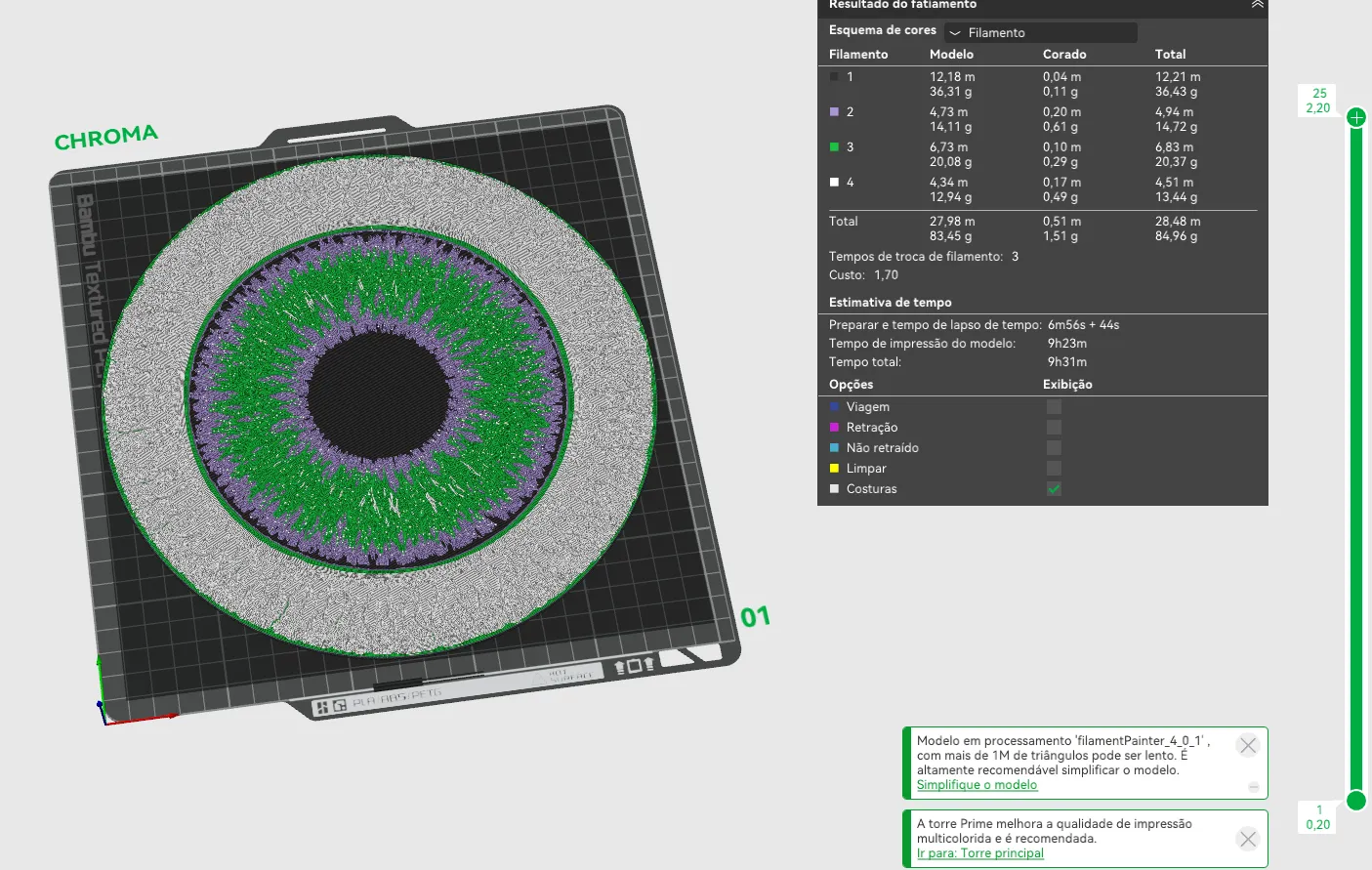The image size is (1372, 870).
Task: Click the Simplifique o modelo link
Action: 977,785
